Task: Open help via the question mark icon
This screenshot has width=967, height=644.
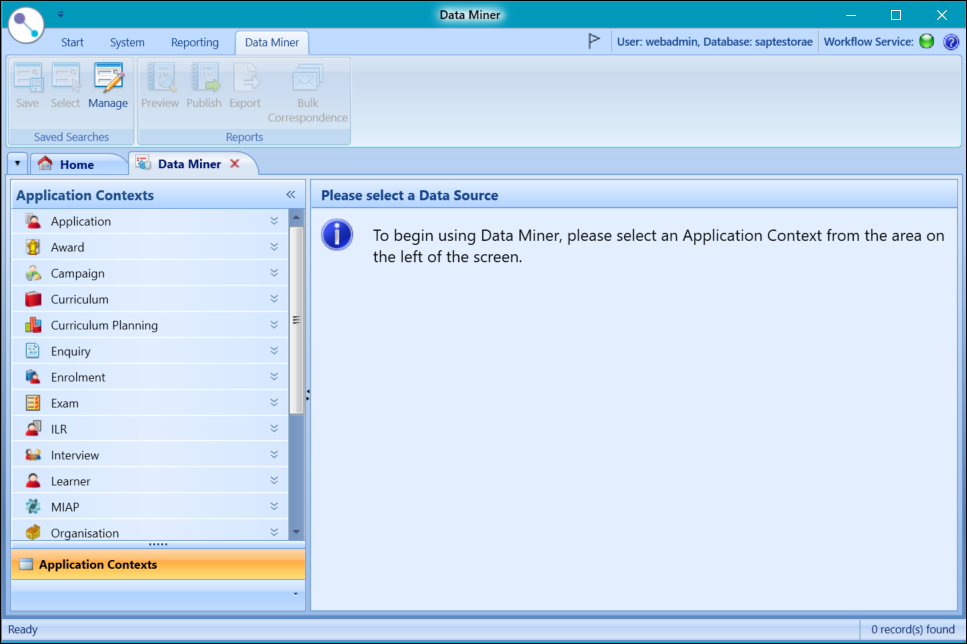Action: coord(950,41)
